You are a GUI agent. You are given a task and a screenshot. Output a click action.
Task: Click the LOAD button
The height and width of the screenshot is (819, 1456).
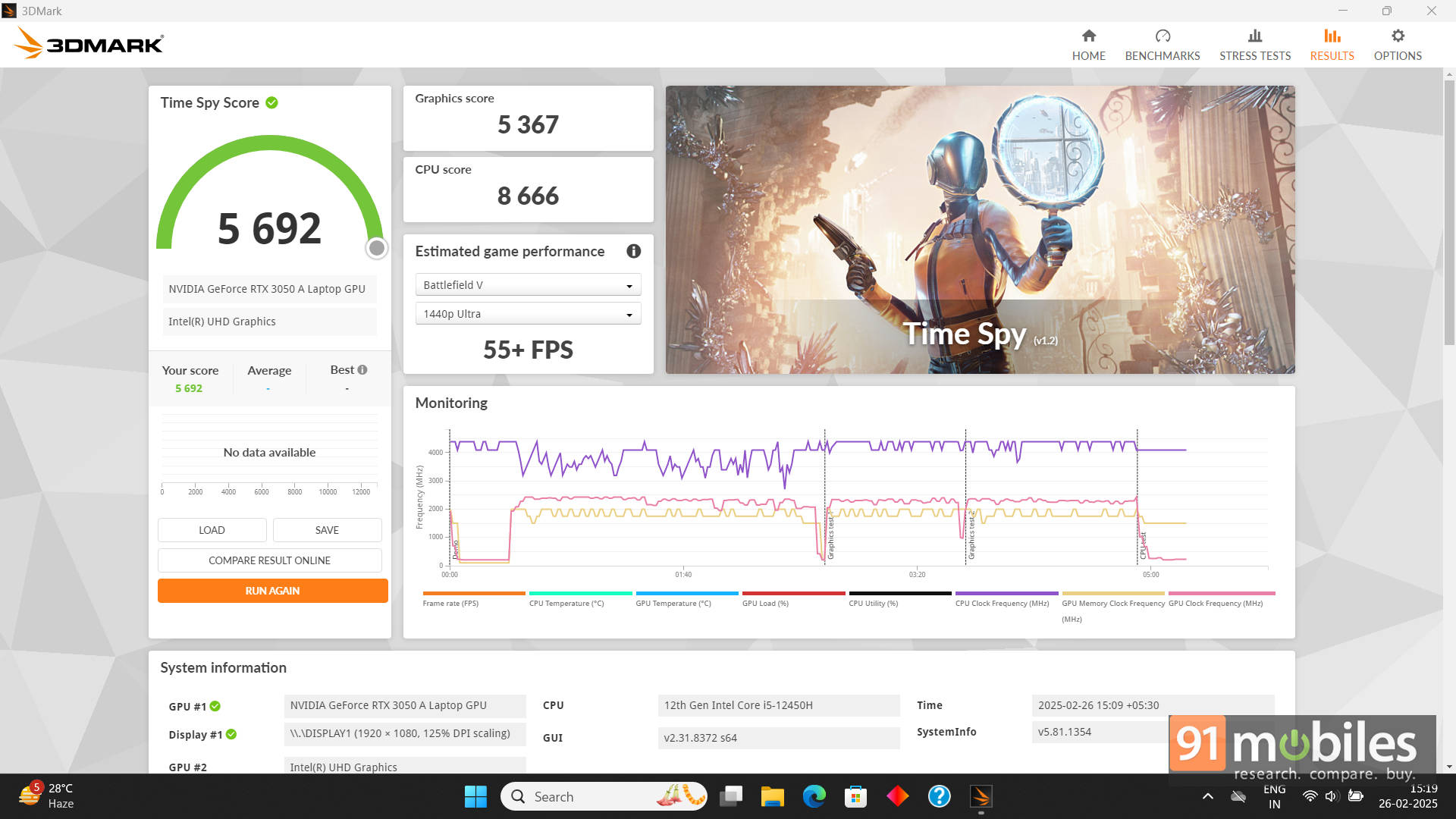tap(212, 530)
